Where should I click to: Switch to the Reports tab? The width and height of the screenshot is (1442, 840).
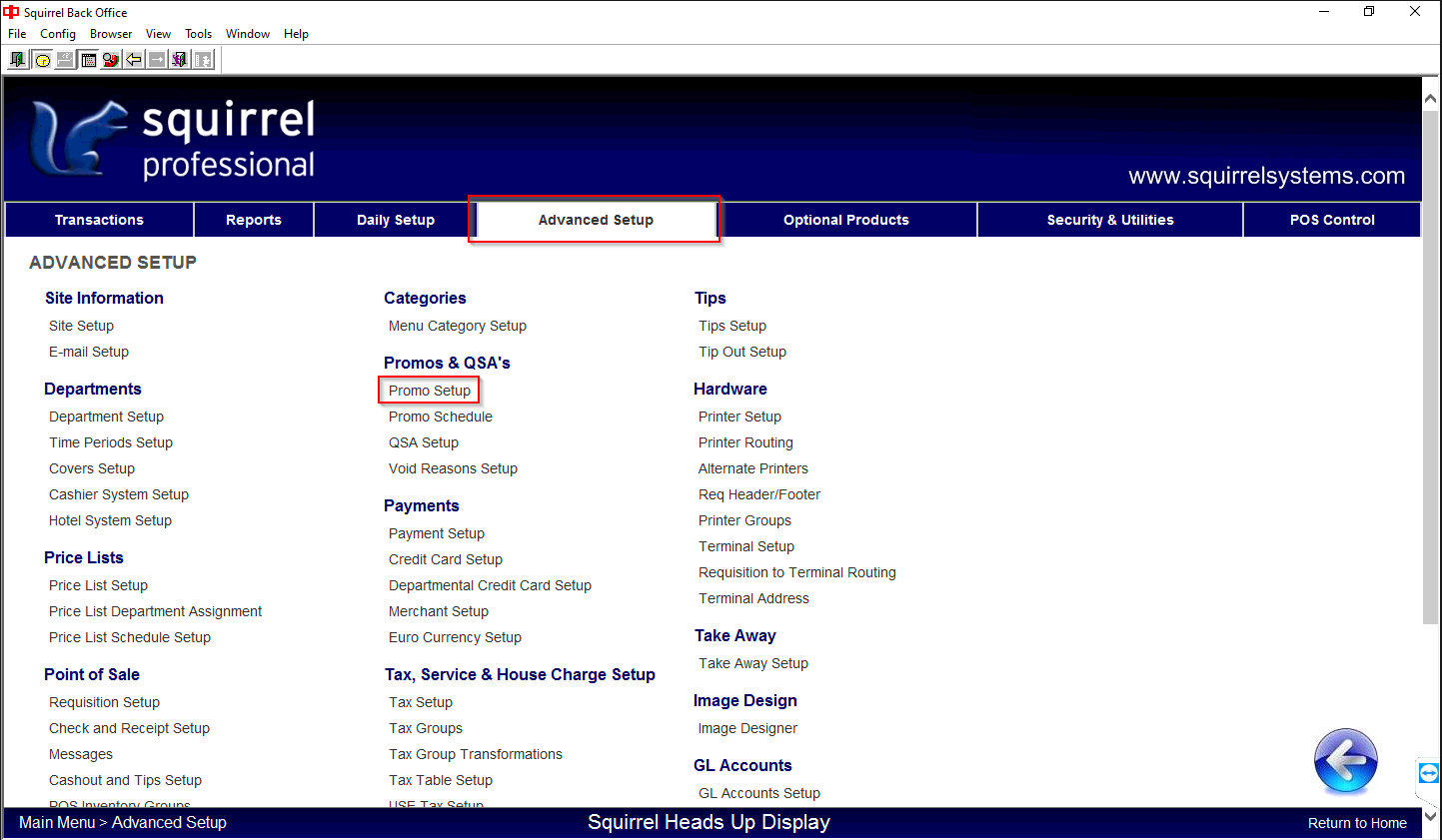[254, 220]
